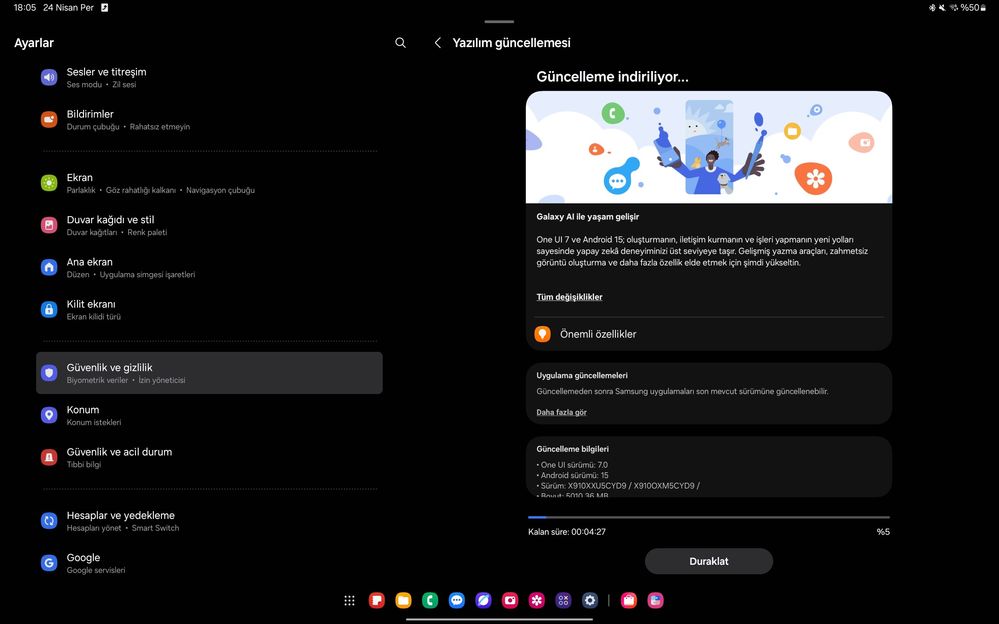
Task: Tap the Güncelleme indiriliyor... heading
Action: coord(612,77)
